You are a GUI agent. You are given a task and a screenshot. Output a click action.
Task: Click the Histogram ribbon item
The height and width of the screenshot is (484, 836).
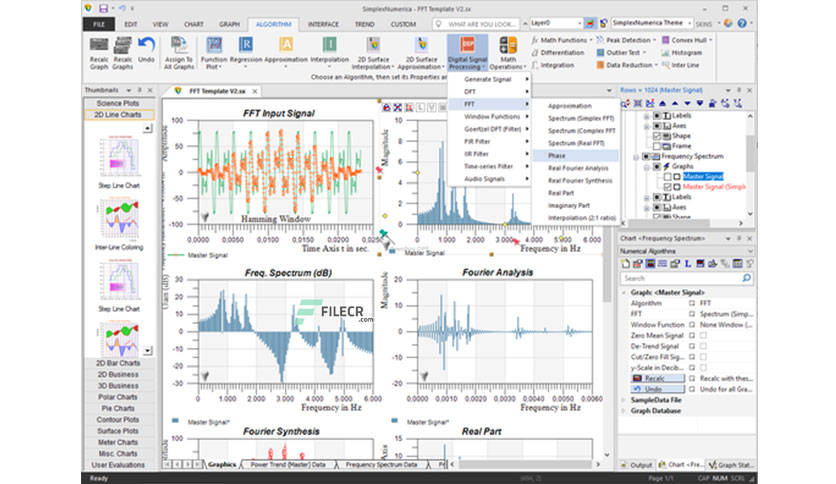click(682, 53)
